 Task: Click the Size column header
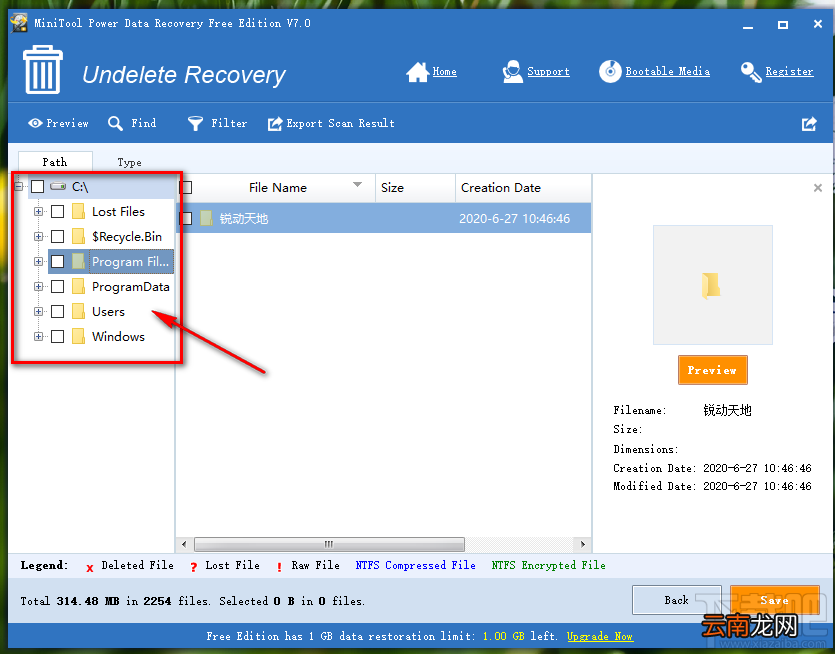[x=415, y=187]
